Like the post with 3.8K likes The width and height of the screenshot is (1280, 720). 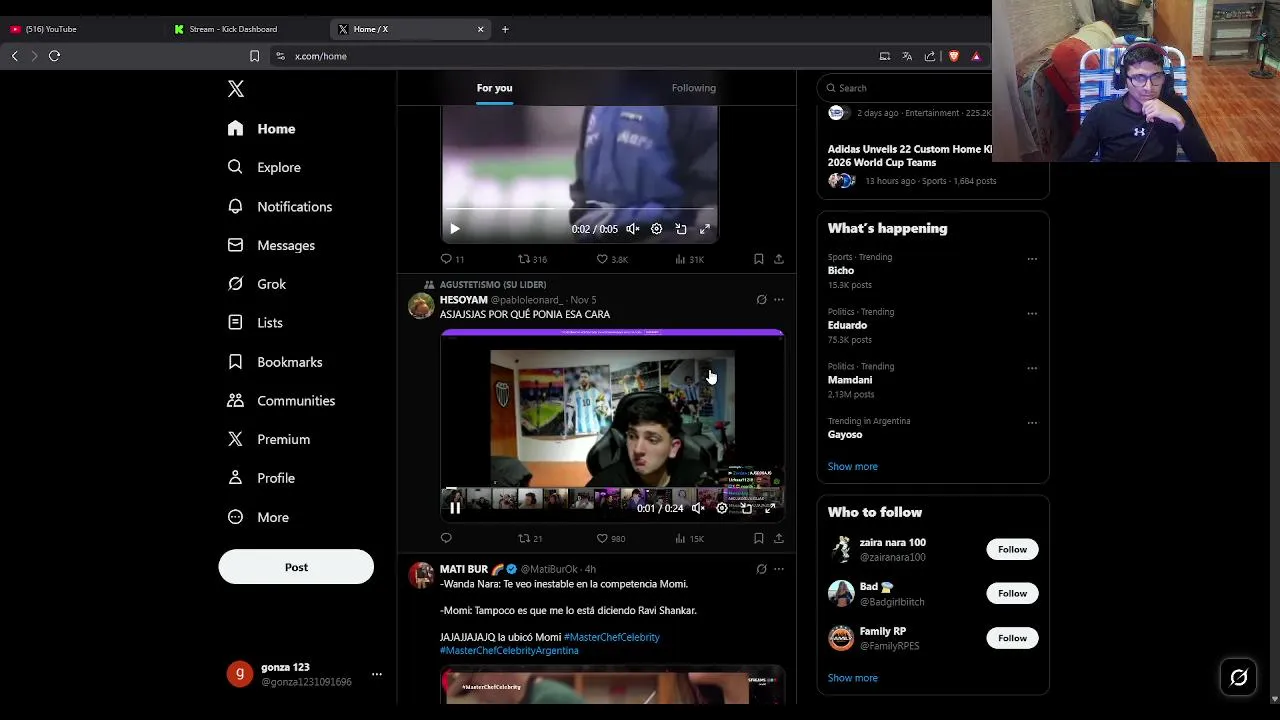(612, 259)
